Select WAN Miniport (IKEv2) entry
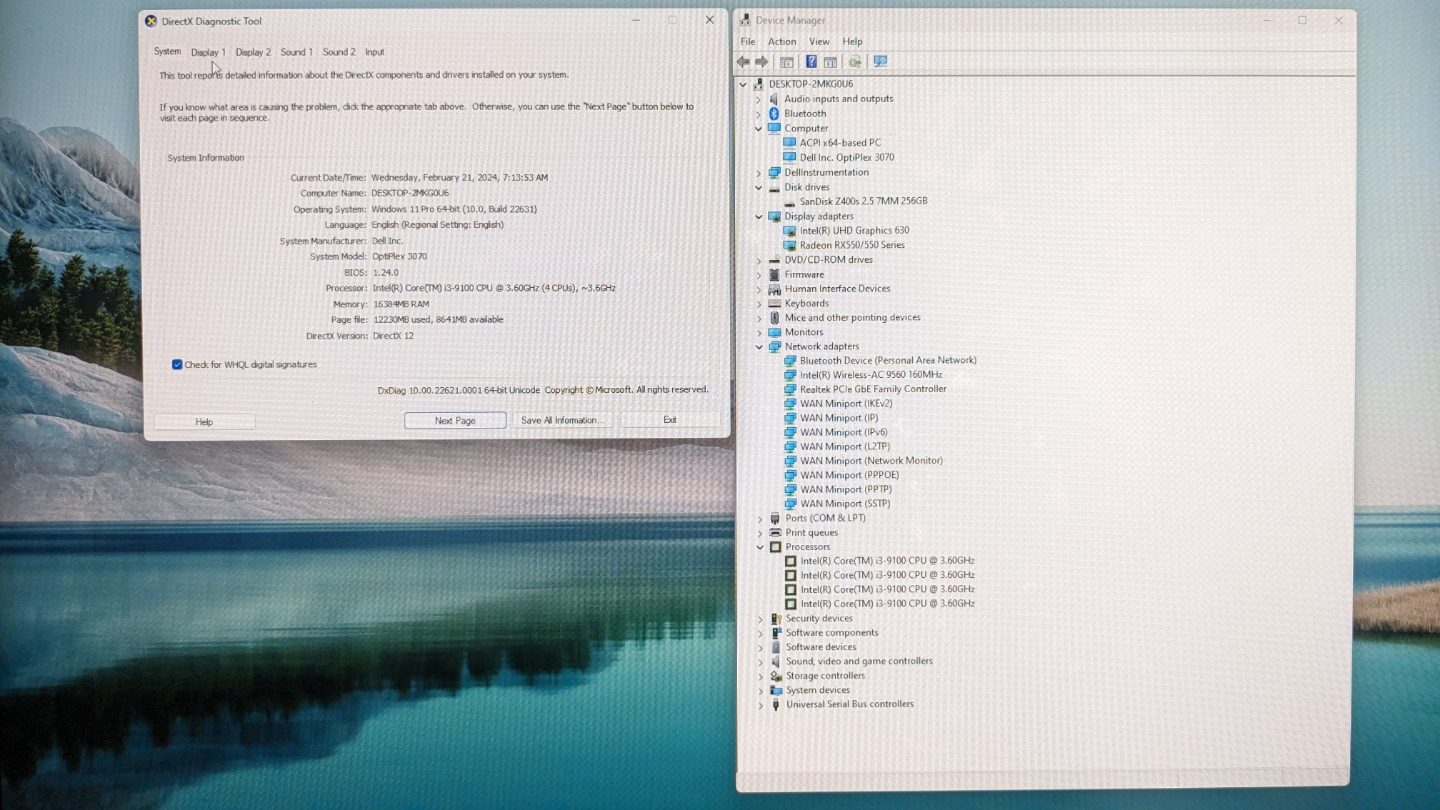 click(846, 404)
